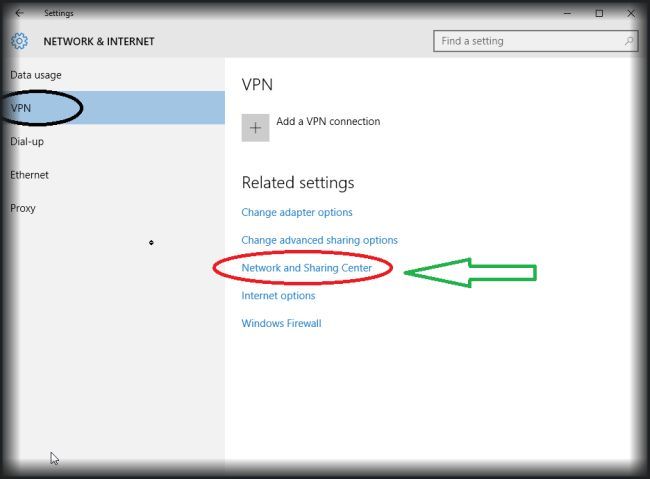Click the Settings gear icon
This screenshot has height=479, width=650.
(x=20, y=41)
